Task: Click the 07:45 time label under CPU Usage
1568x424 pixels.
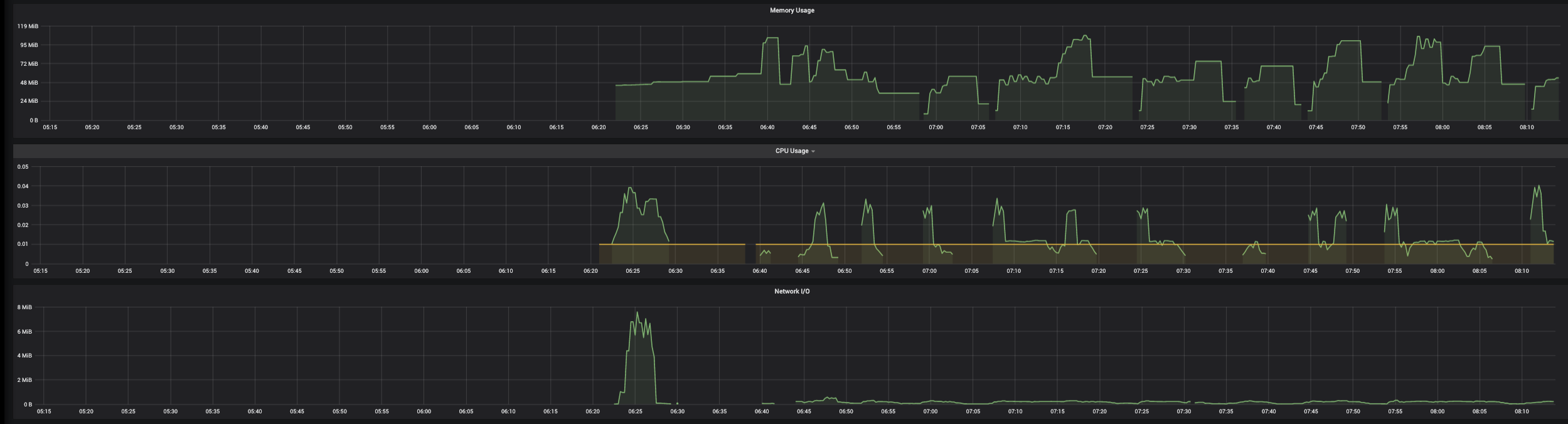Action: tap(1310, 271)
